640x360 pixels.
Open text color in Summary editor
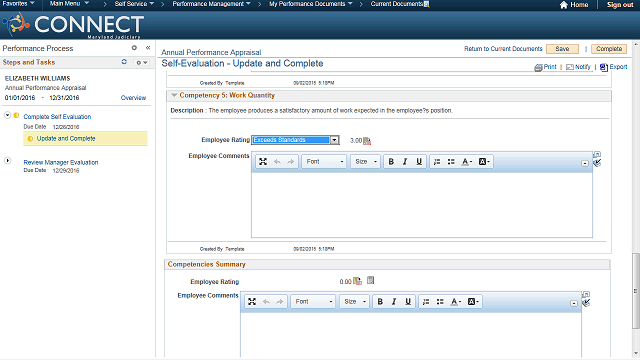click(456, 302)
